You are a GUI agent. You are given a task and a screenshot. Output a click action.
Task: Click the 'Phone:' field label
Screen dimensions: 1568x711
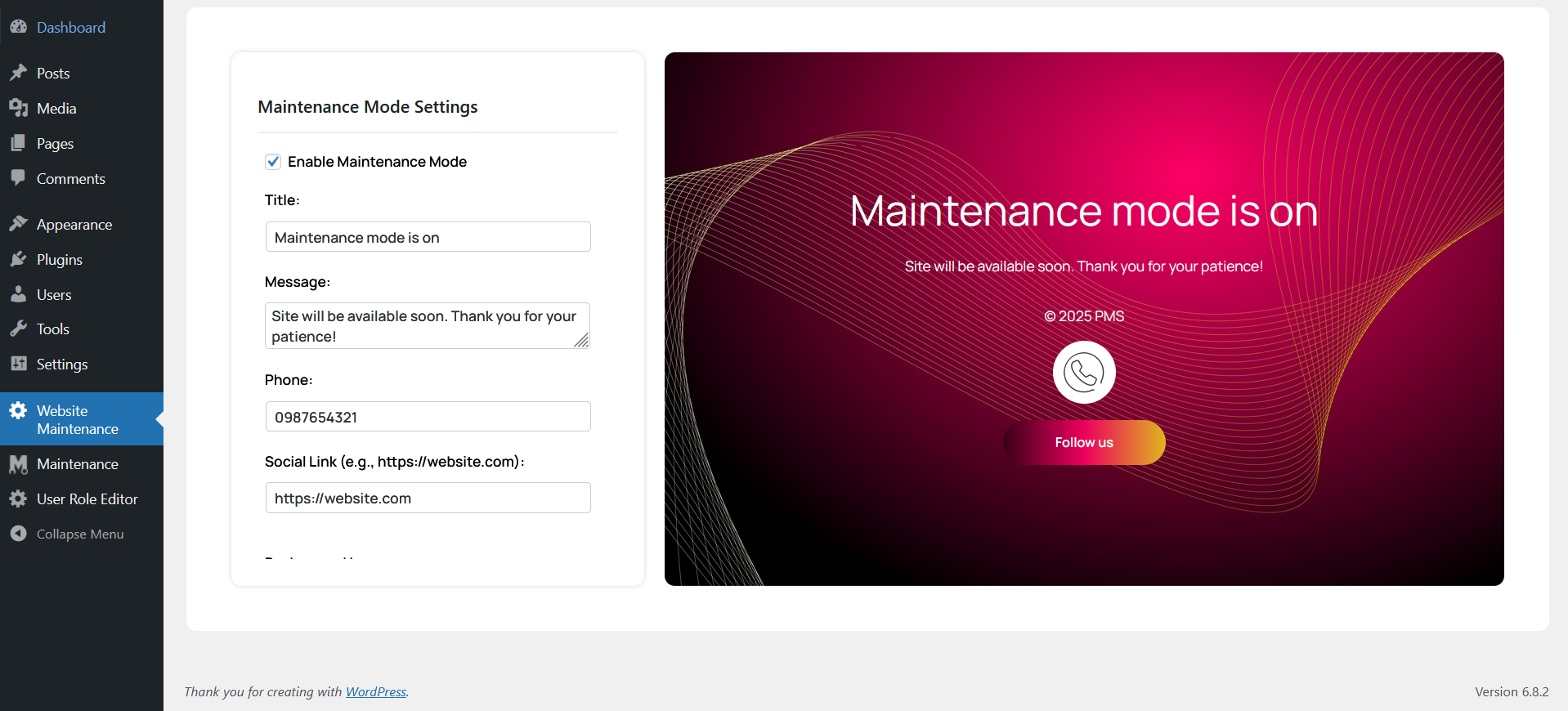[x=289, y=380]
